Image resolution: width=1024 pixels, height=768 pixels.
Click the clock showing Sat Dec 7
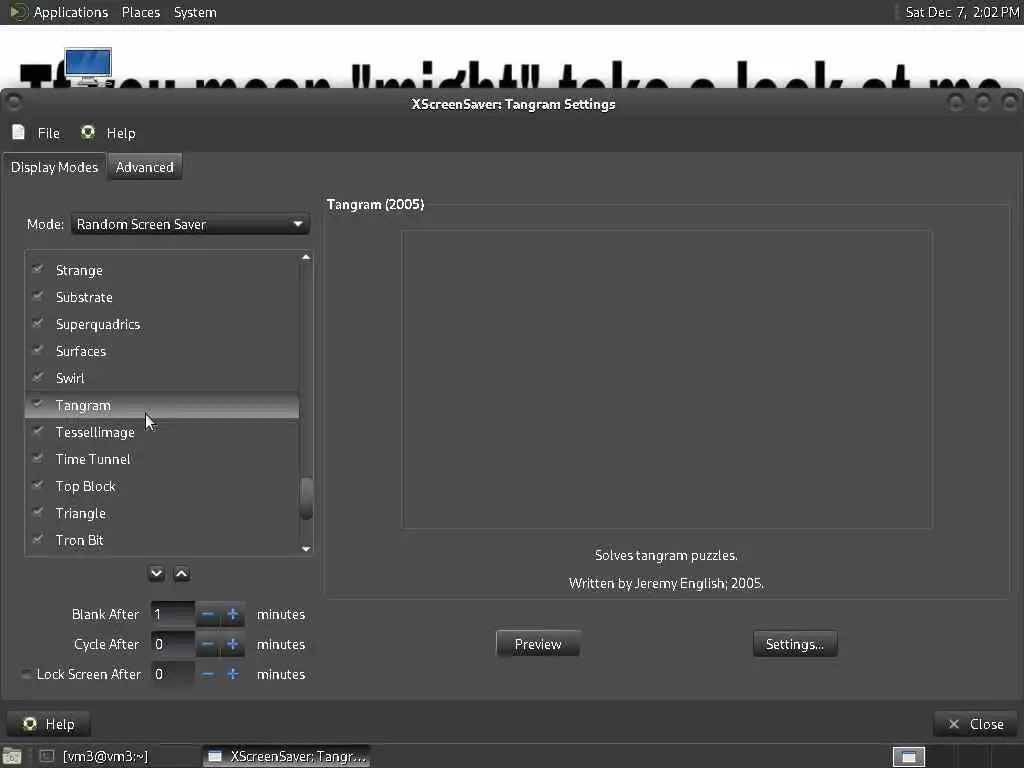coord(961,12)
